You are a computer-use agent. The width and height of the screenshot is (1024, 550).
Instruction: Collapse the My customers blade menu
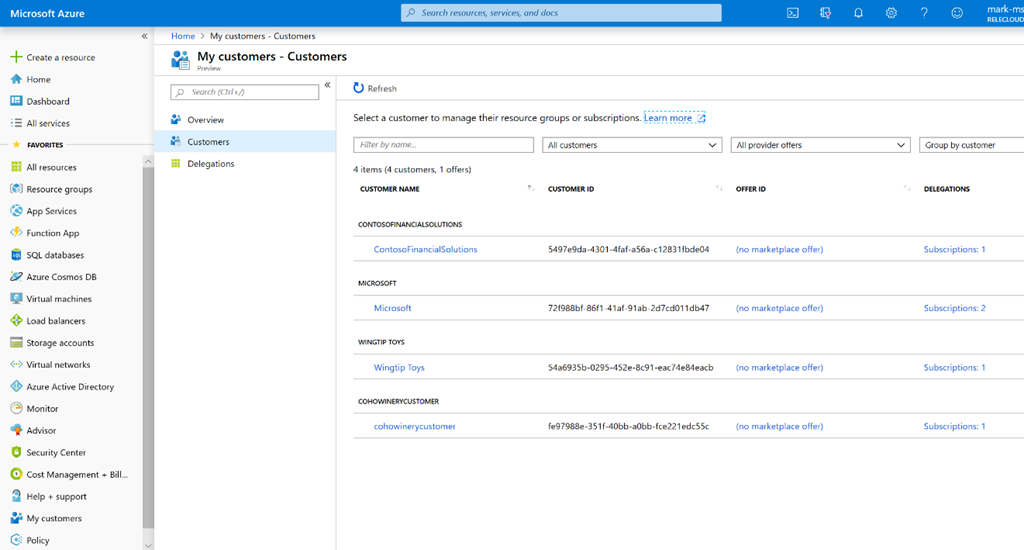(327, 85)
